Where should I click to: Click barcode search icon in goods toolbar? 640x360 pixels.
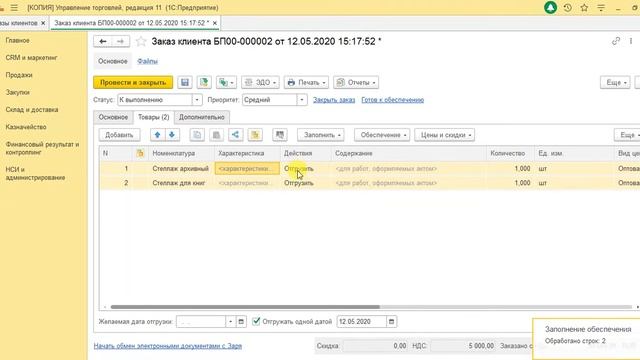coord(280,135)
